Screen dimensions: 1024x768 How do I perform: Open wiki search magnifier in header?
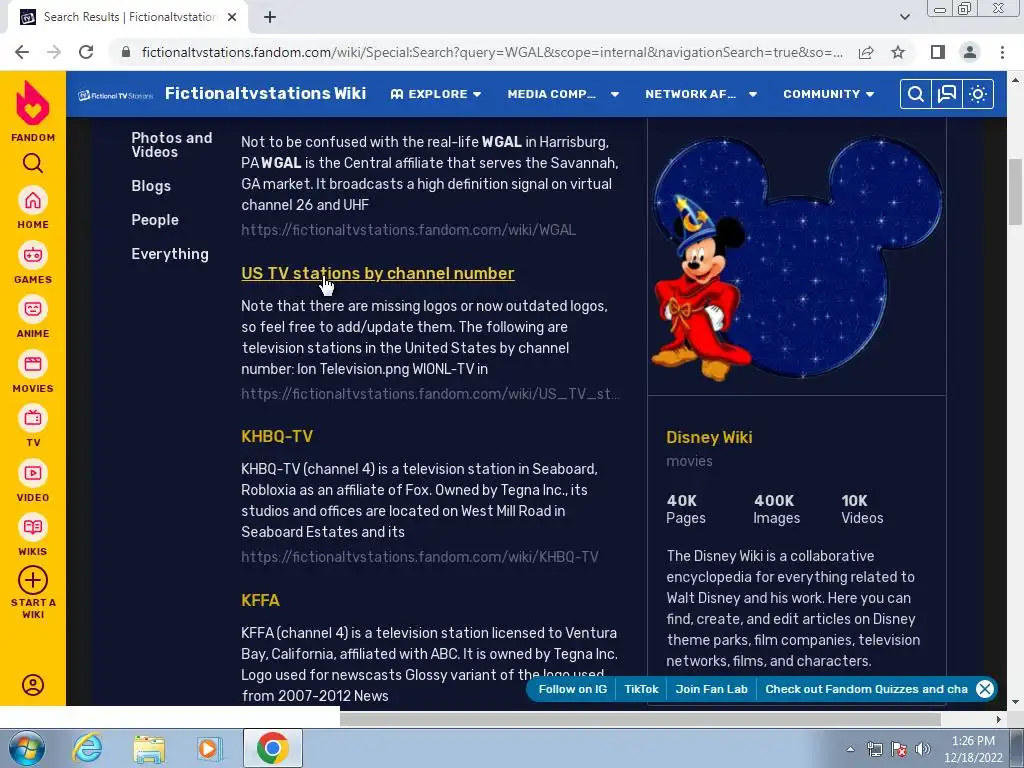pos(916,94)
